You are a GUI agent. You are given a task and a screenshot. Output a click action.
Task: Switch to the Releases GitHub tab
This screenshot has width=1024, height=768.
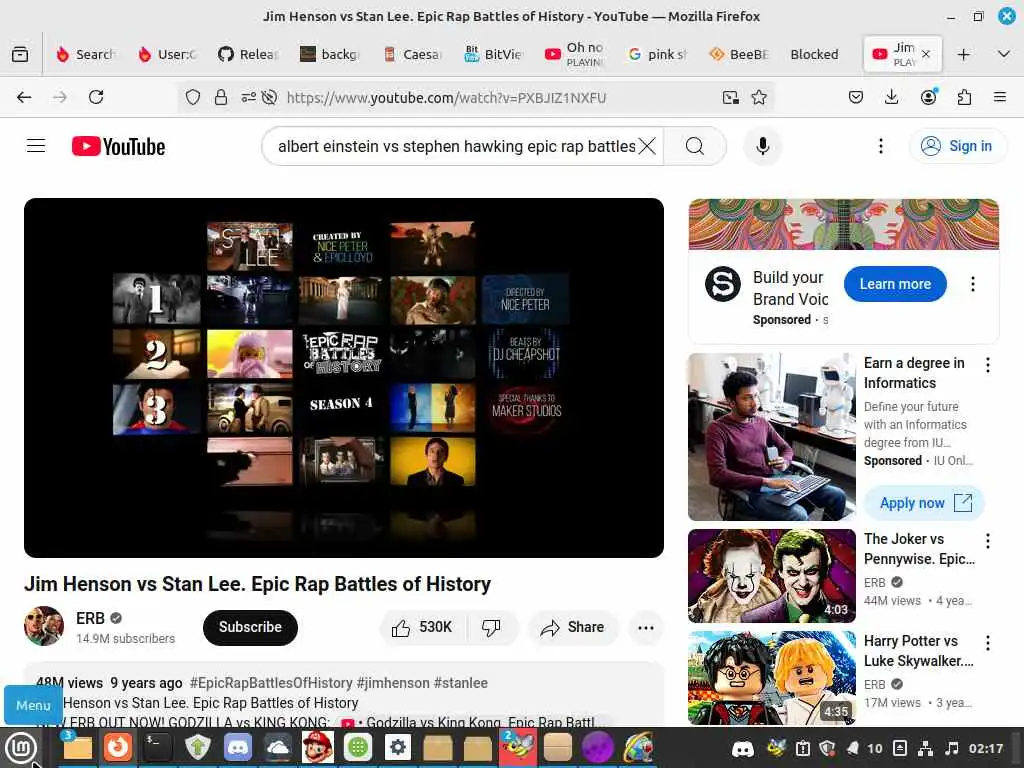[249, 54]
